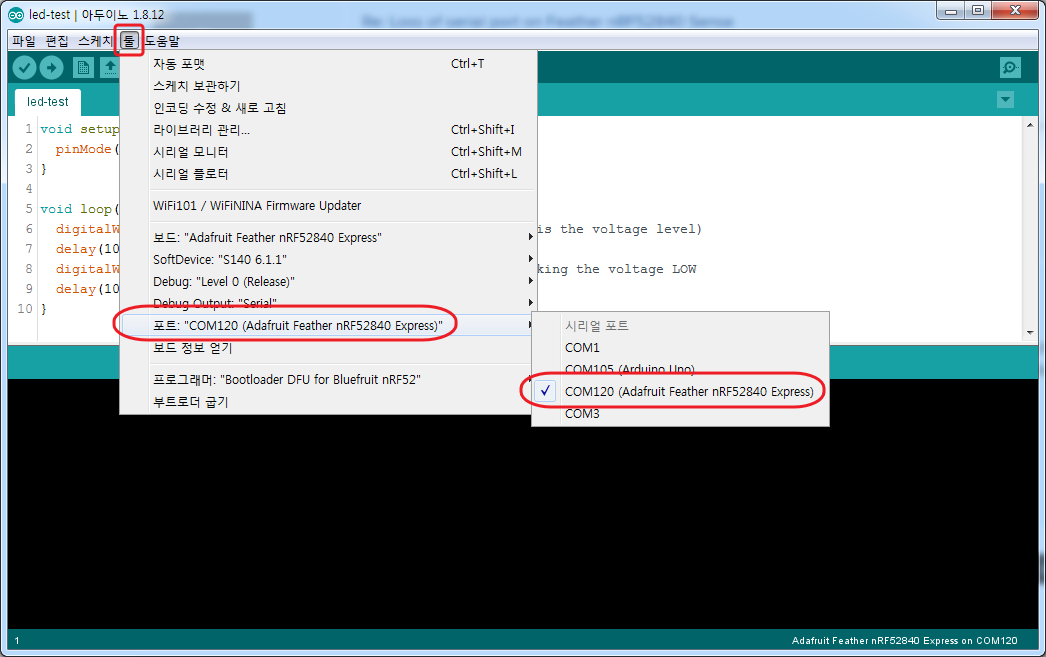Open the 스케치 menu

point(95,41)
